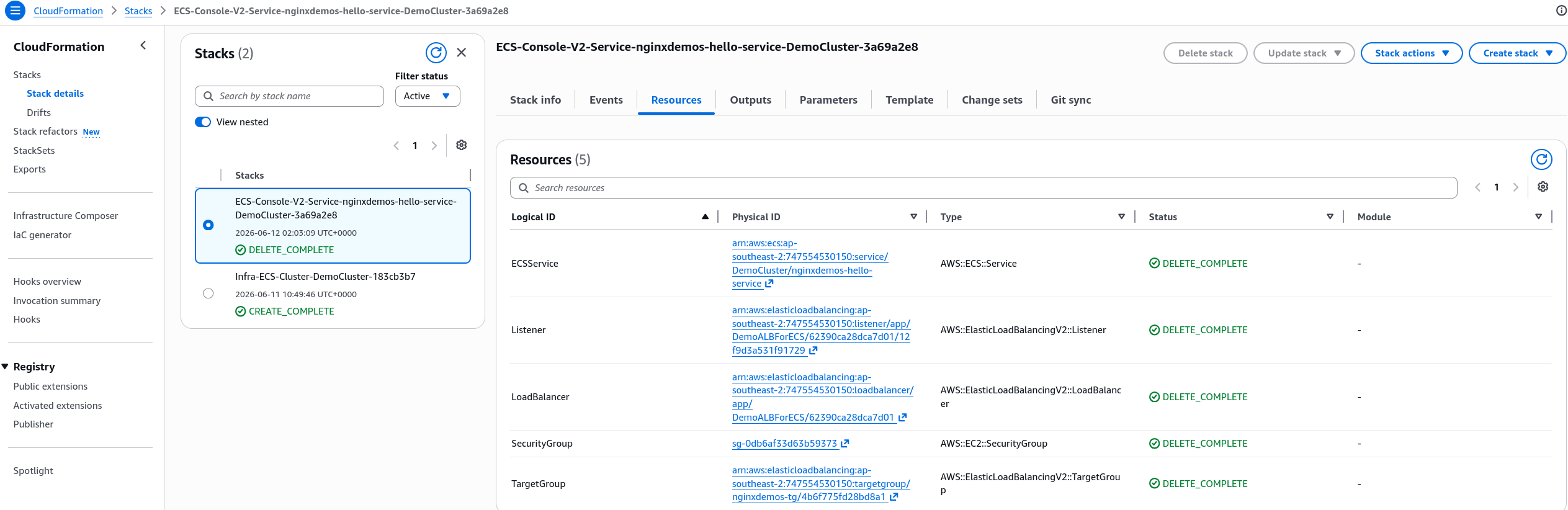The image size is (1568, 510).
Task: Open the Filter status Active dropdown
Action: point(428,96)
